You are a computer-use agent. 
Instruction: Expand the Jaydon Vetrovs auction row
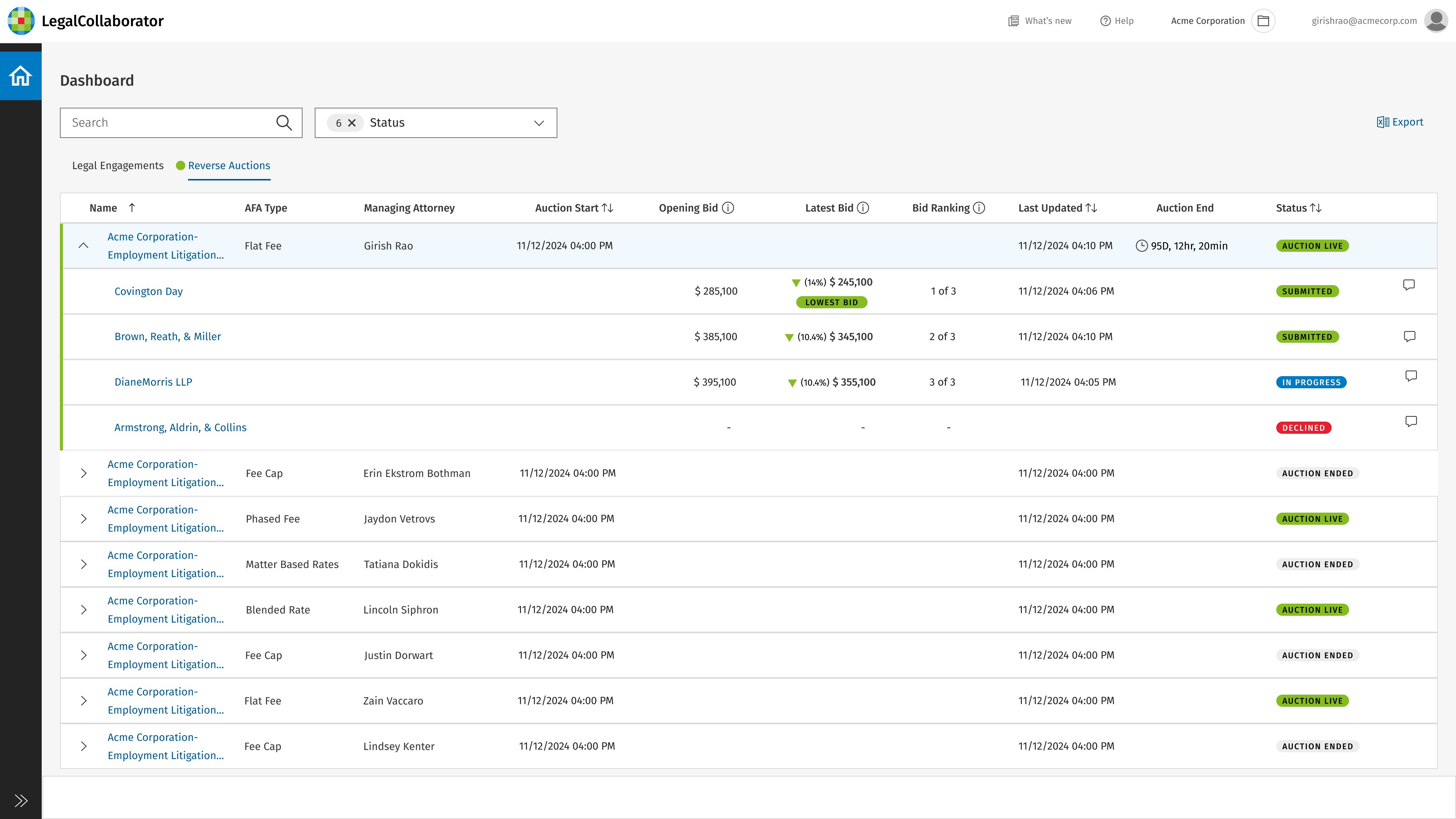pyautogui.click(x=84, y=519)
